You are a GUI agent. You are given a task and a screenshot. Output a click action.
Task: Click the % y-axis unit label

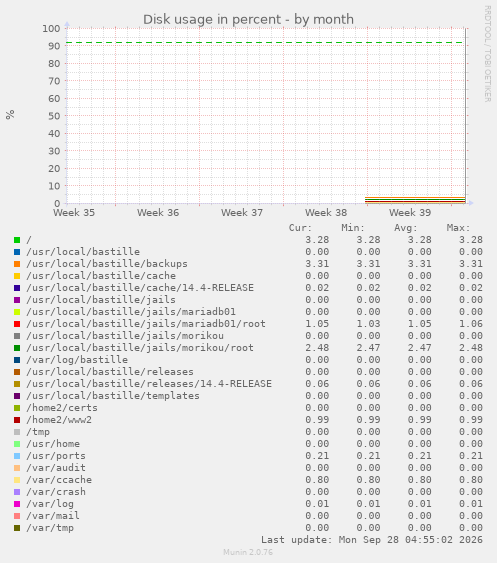coord(10,115)
